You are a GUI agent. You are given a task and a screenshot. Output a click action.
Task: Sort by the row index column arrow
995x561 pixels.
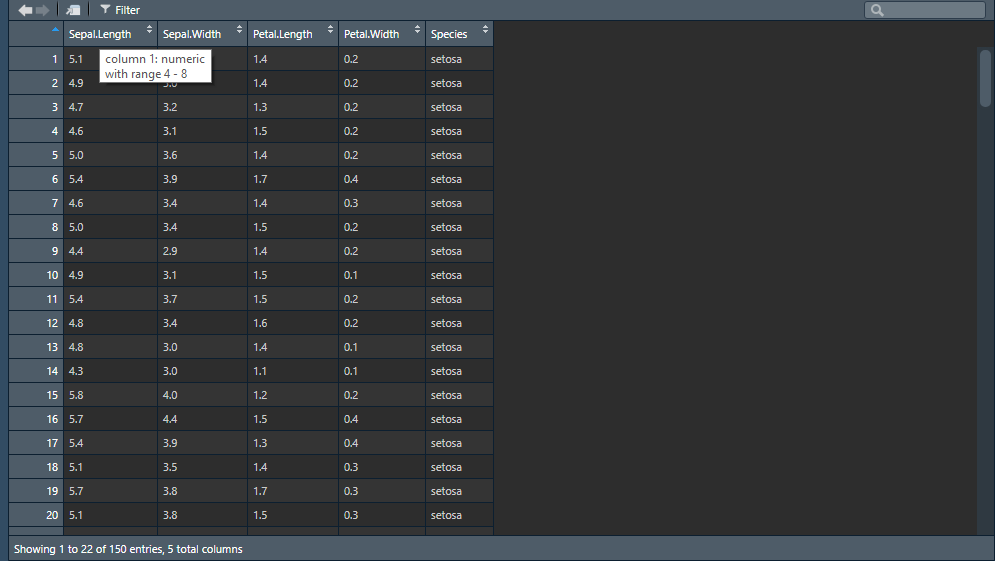[x=54, y=29]
